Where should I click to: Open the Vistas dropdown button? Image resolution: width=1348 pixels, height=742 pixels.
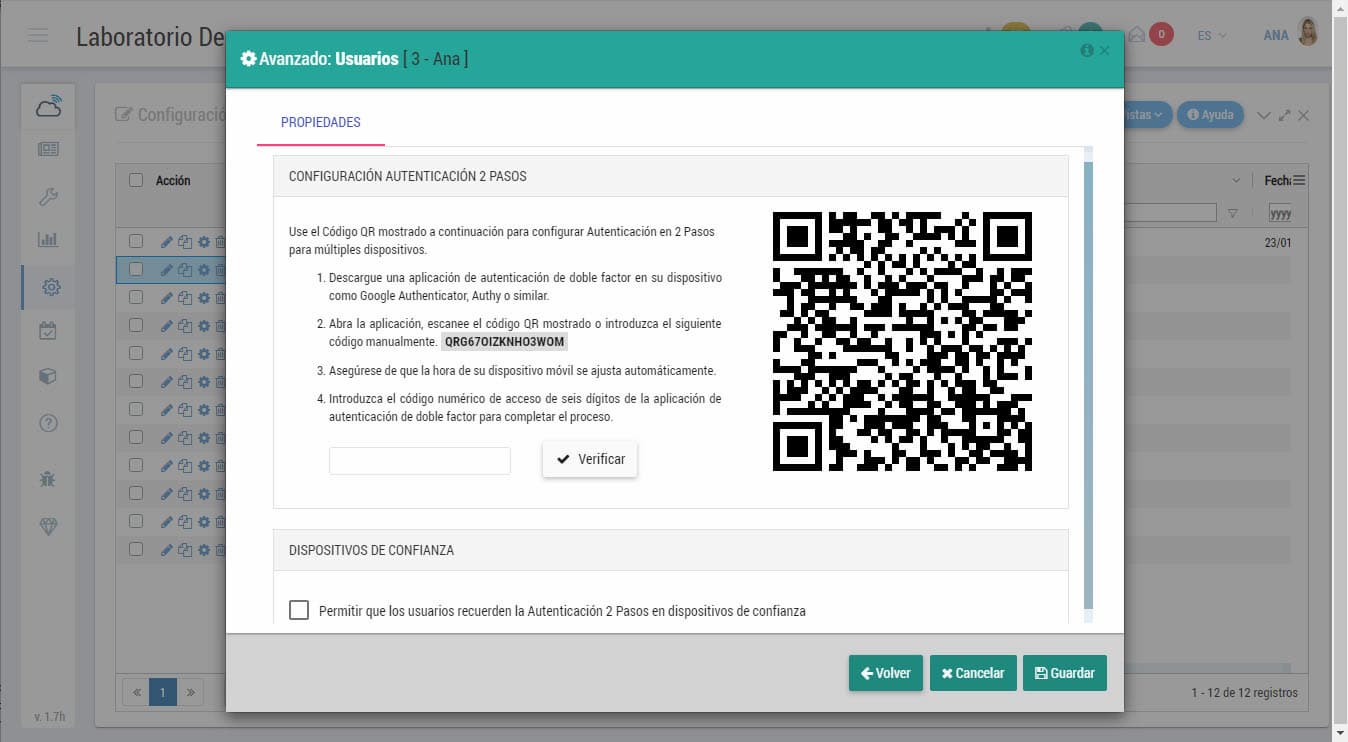pos(1148,115)
